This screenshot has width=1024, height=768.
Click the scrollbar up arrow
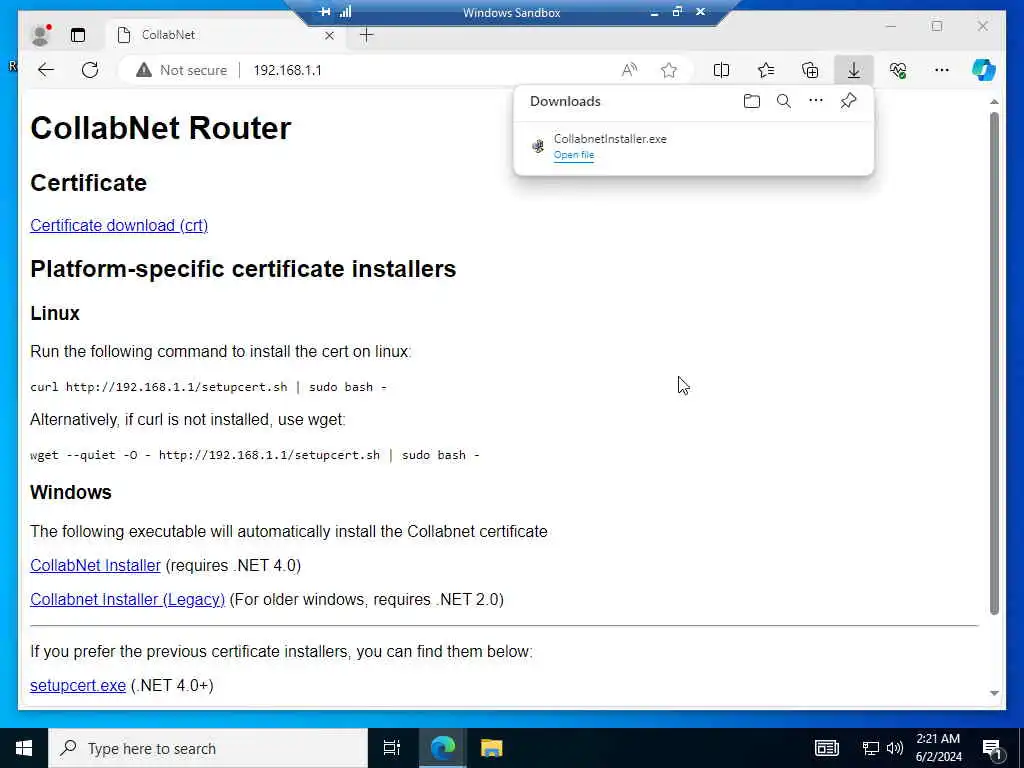994,102
